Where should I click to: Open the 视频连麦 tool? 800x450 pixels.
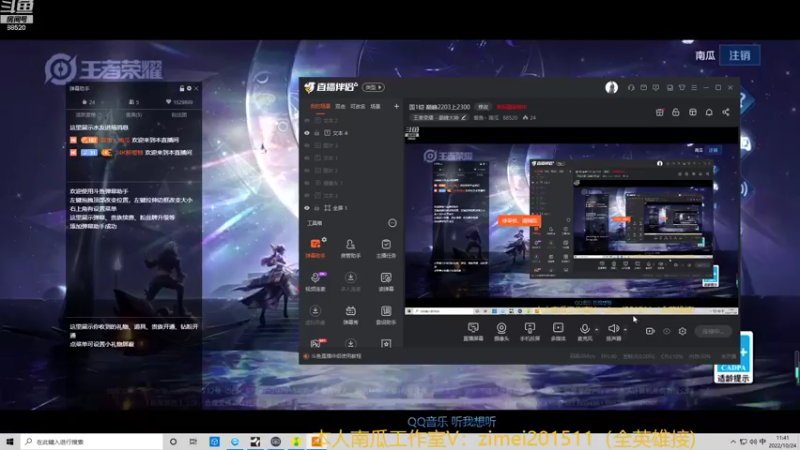[x=315, y=281]
